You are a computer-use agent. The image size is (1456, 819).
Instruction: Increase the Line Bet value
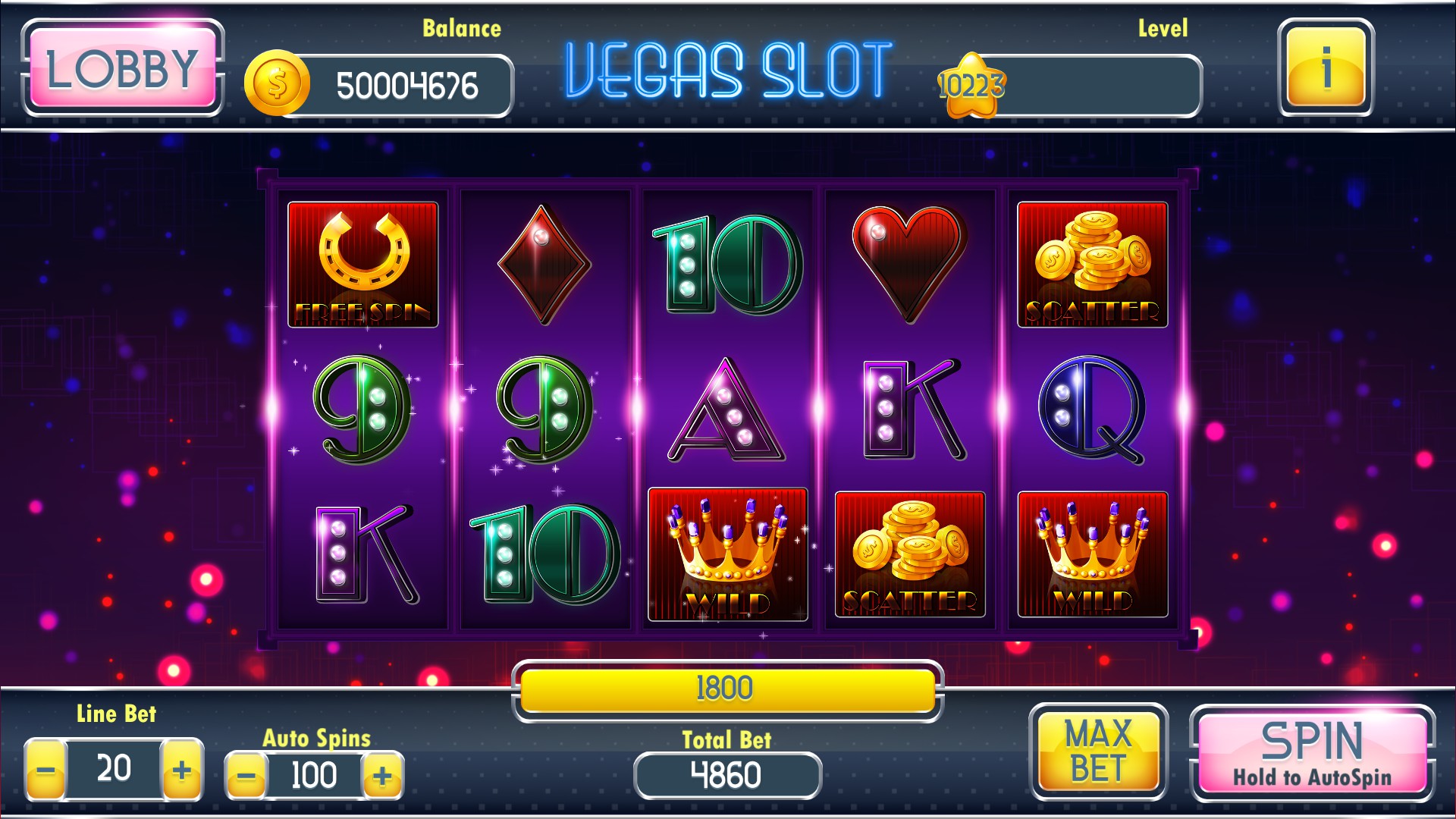[181, 771]
